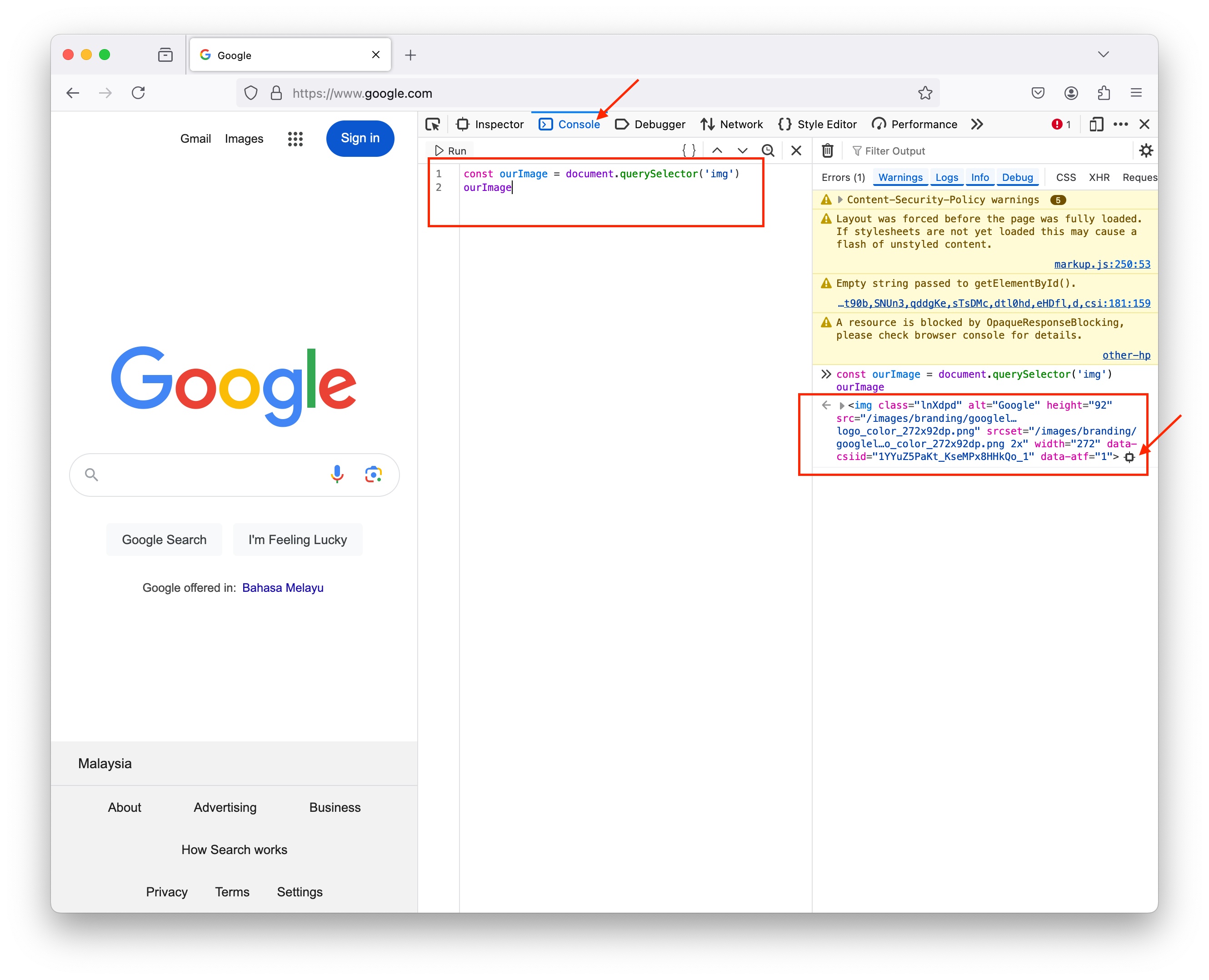Open How Search works link
The image size is (1209, 980).
[x=234, y=850]
